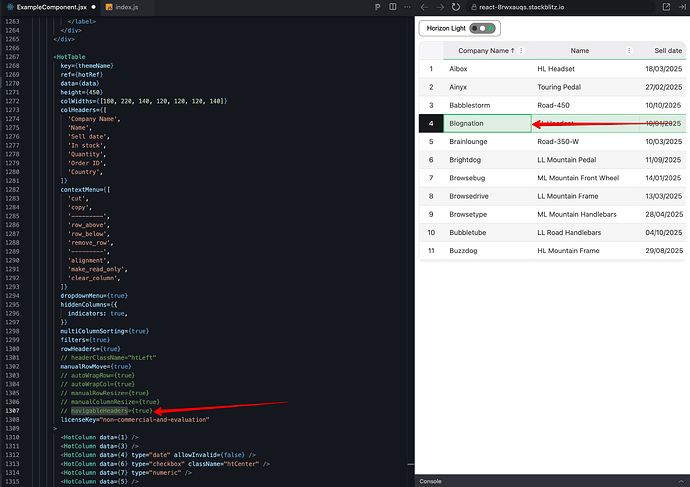Viewport: 690px width, 487px height.
Task: Select the Browsebug cell
Action: coord(487,178)
